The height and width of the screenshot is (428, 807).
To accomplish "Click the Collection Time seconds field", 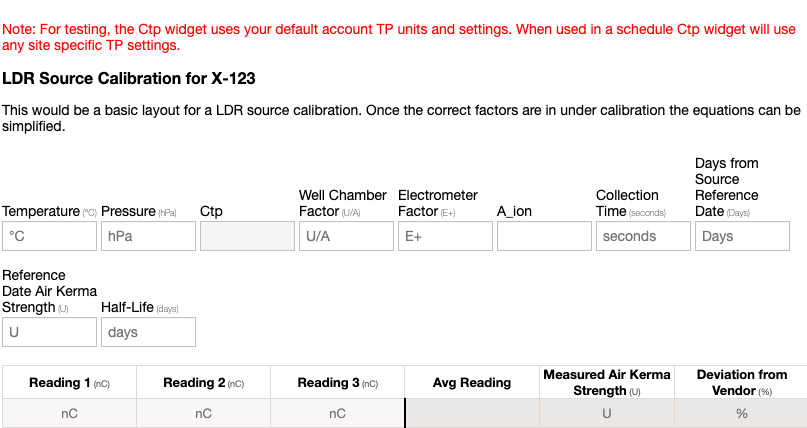I will point(643,236).
